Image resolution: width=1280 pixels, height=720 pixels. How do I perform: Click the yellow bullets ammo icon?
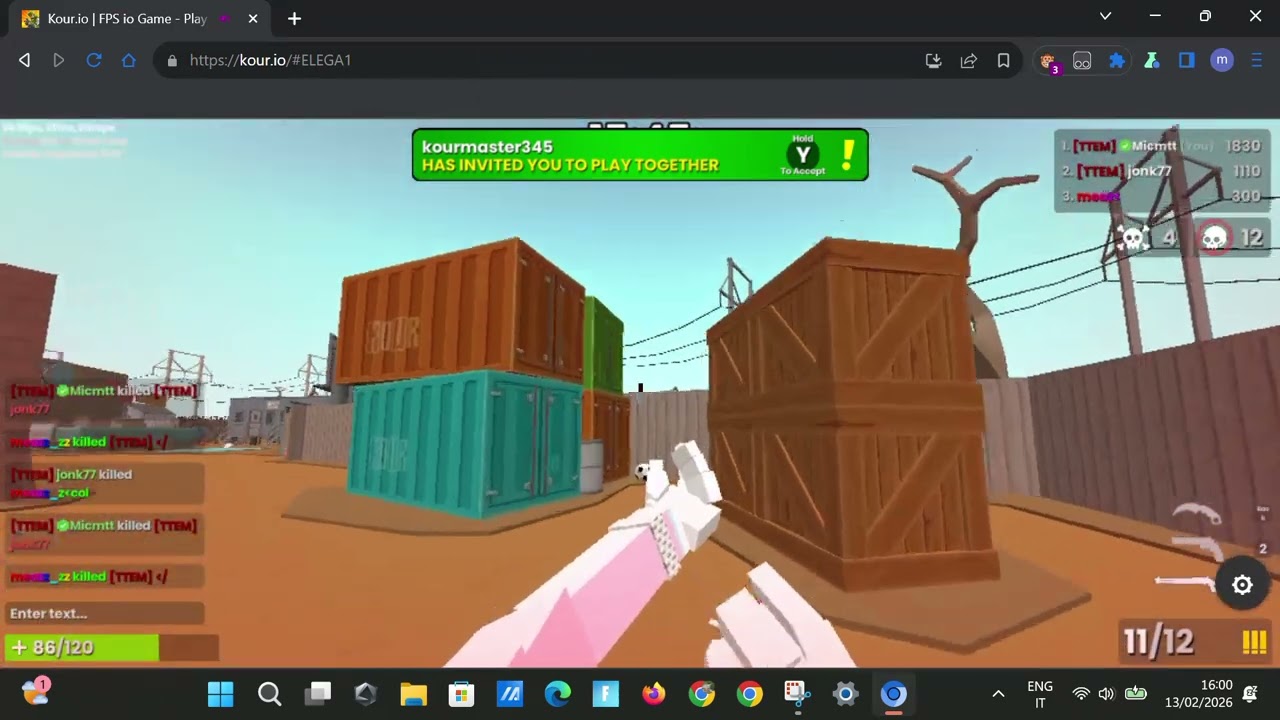point(1254,643)
